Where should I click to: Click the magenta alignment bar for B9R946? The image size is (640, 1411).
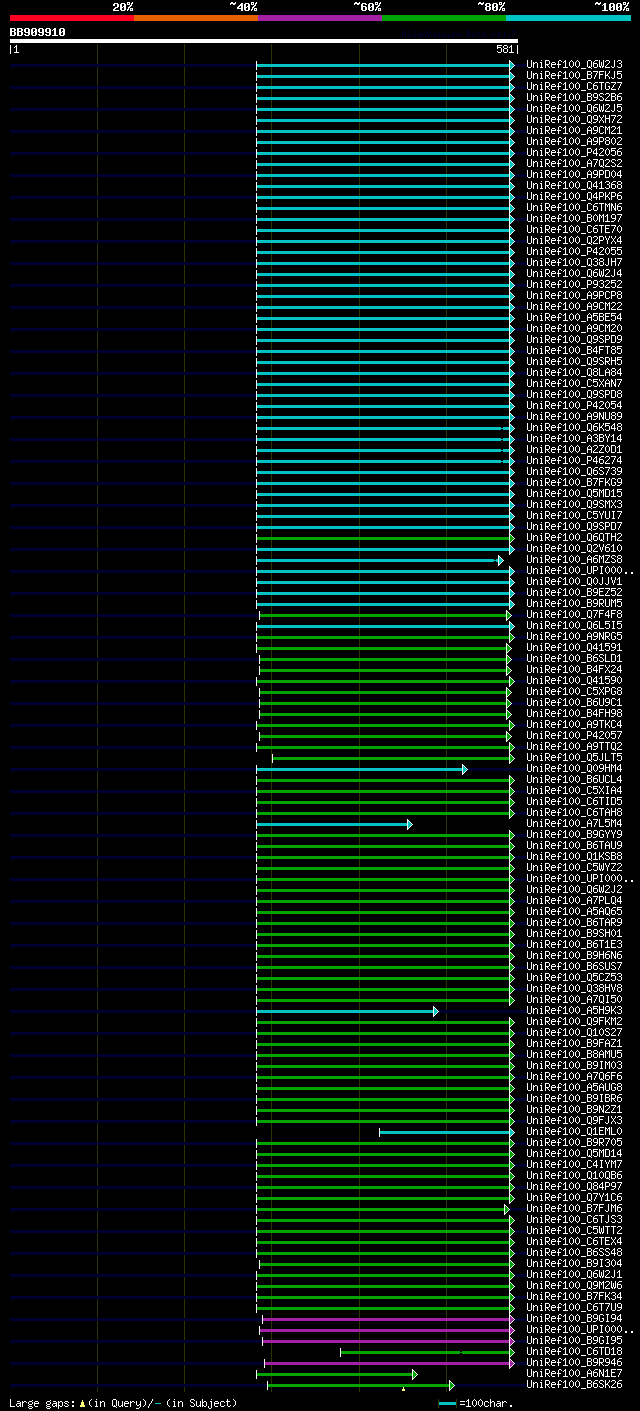[x=389, y=1363]
